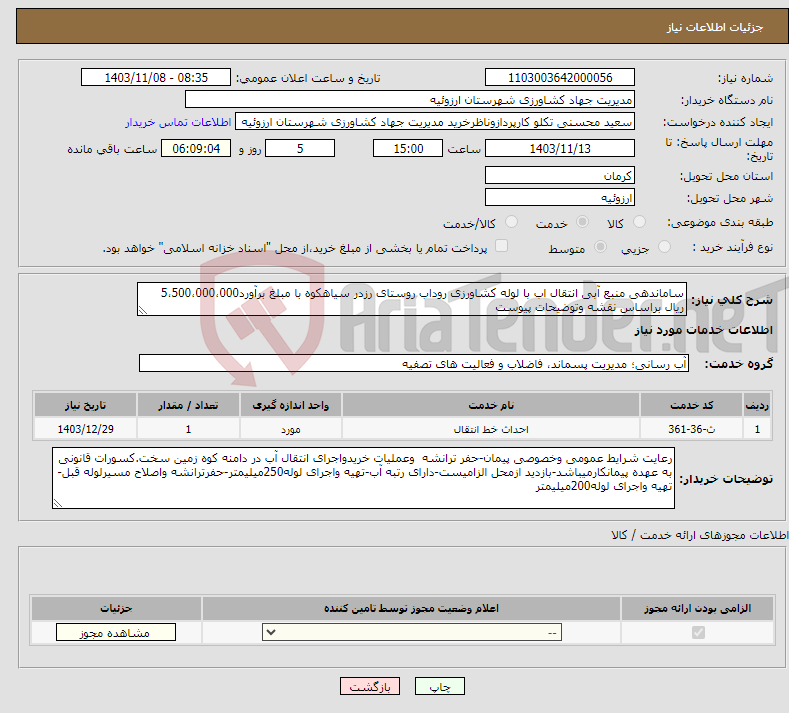This screenshot has width=789, height=713.
Task: Click the کد خدمت column header
Action: click(x=692, y=405)
